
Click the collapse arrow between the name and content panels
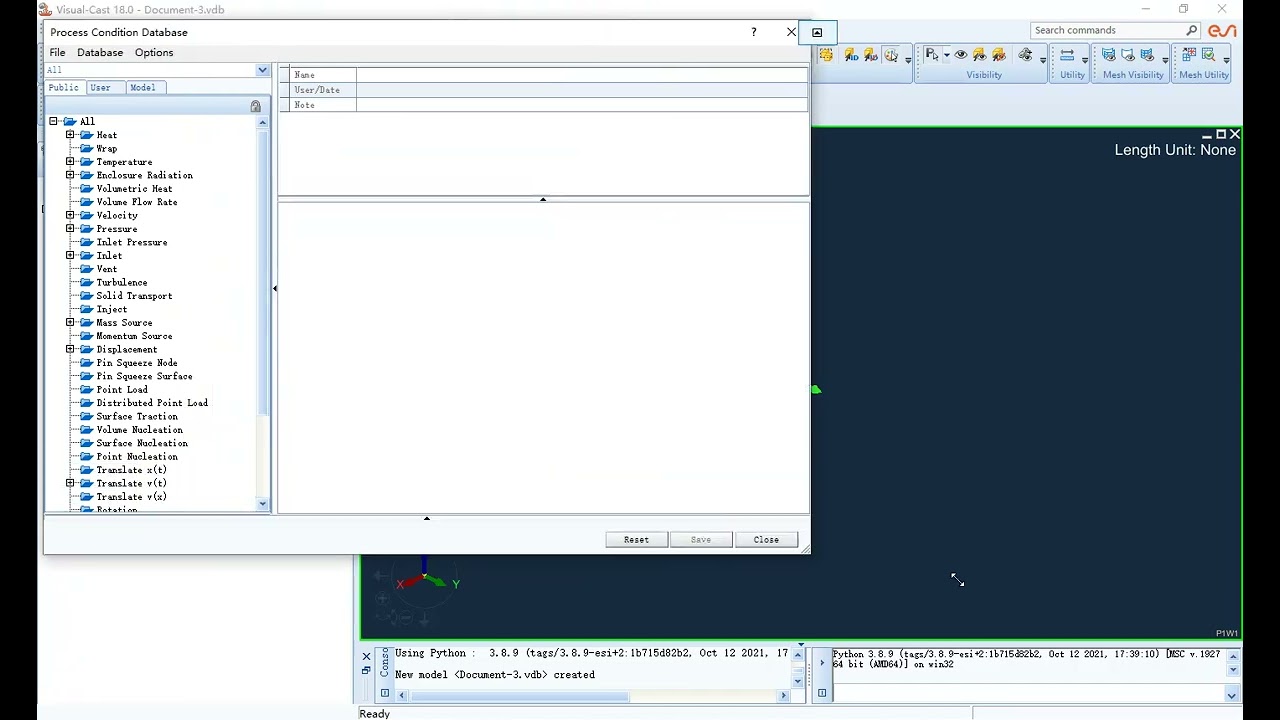point(543,199)
